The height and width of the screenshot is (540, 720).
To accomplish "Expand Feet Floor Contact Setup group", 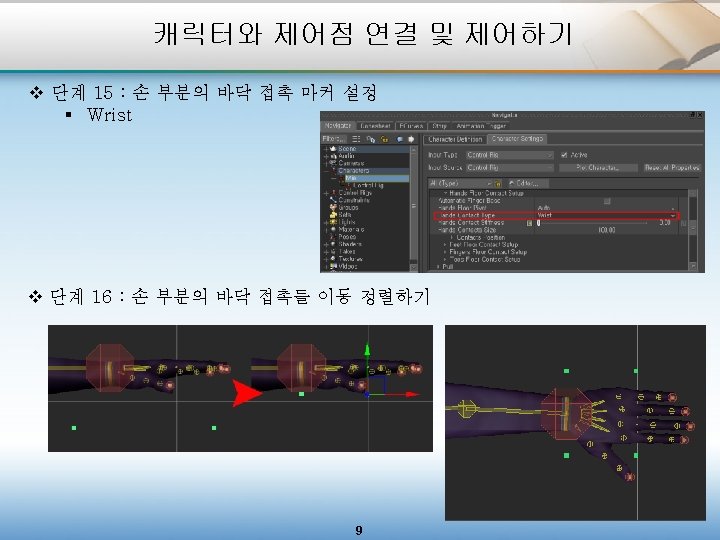I will tap(445, 245).
